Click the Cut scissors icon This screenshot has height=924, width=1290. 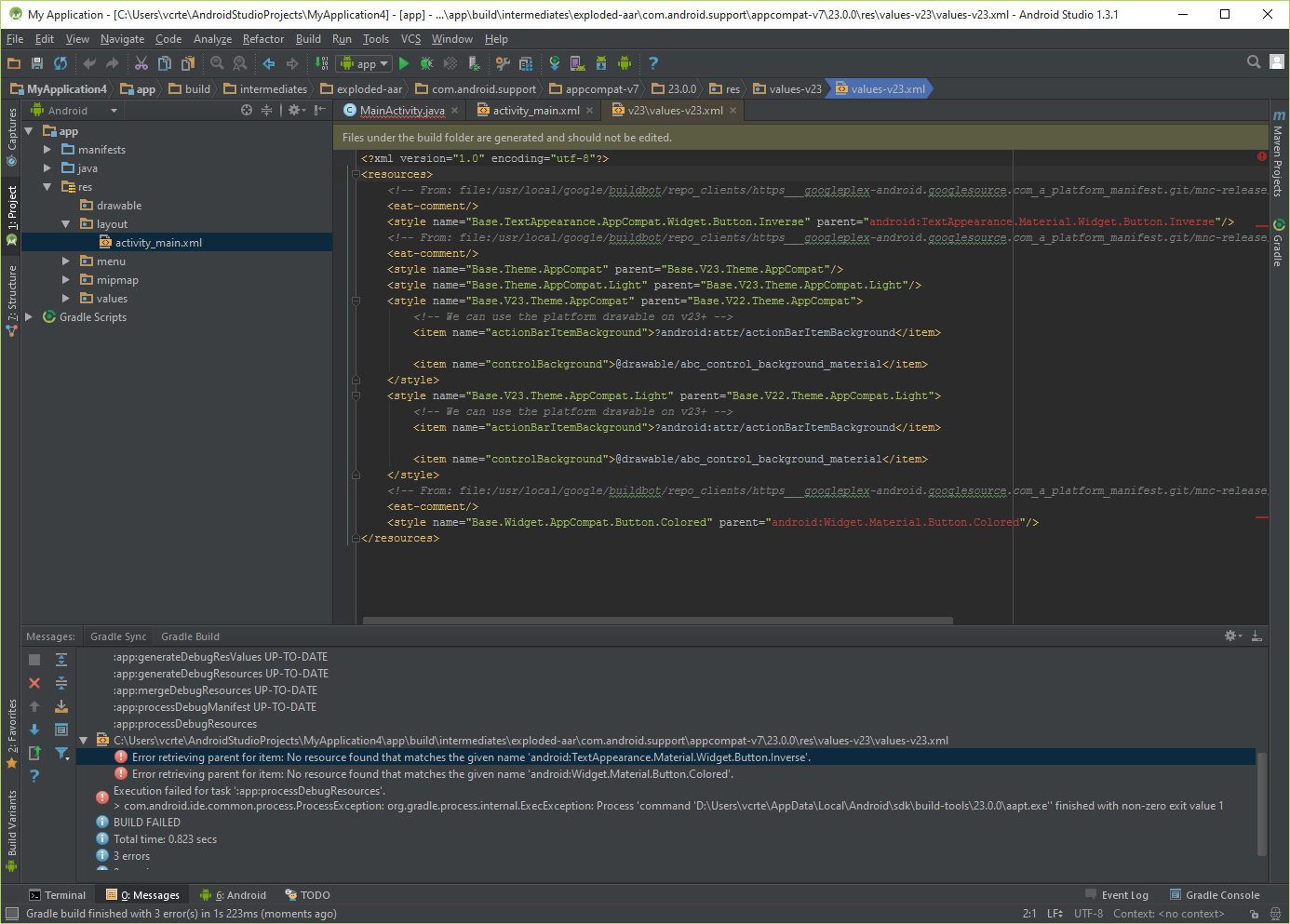point(141,63)
